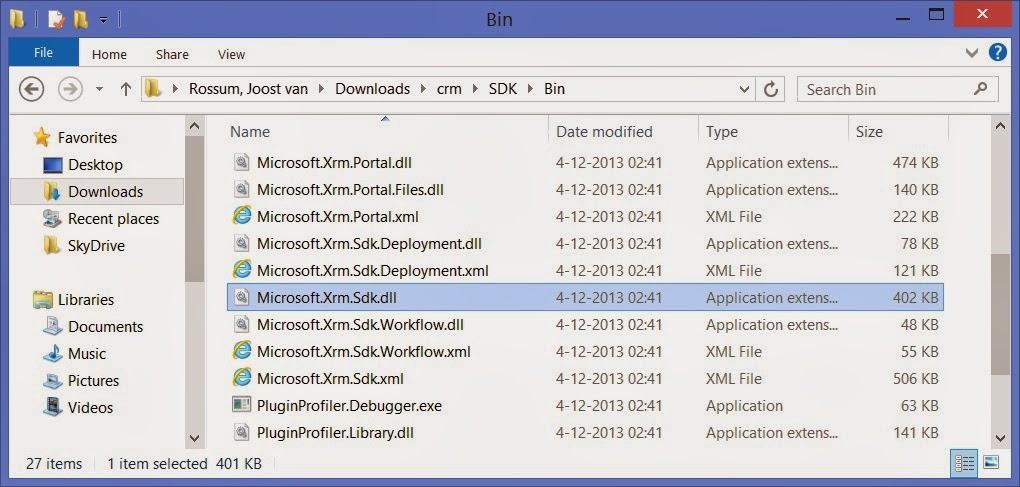
Task: Click PluginProfiler.Debugger.exe file icon
Action: 241,405
